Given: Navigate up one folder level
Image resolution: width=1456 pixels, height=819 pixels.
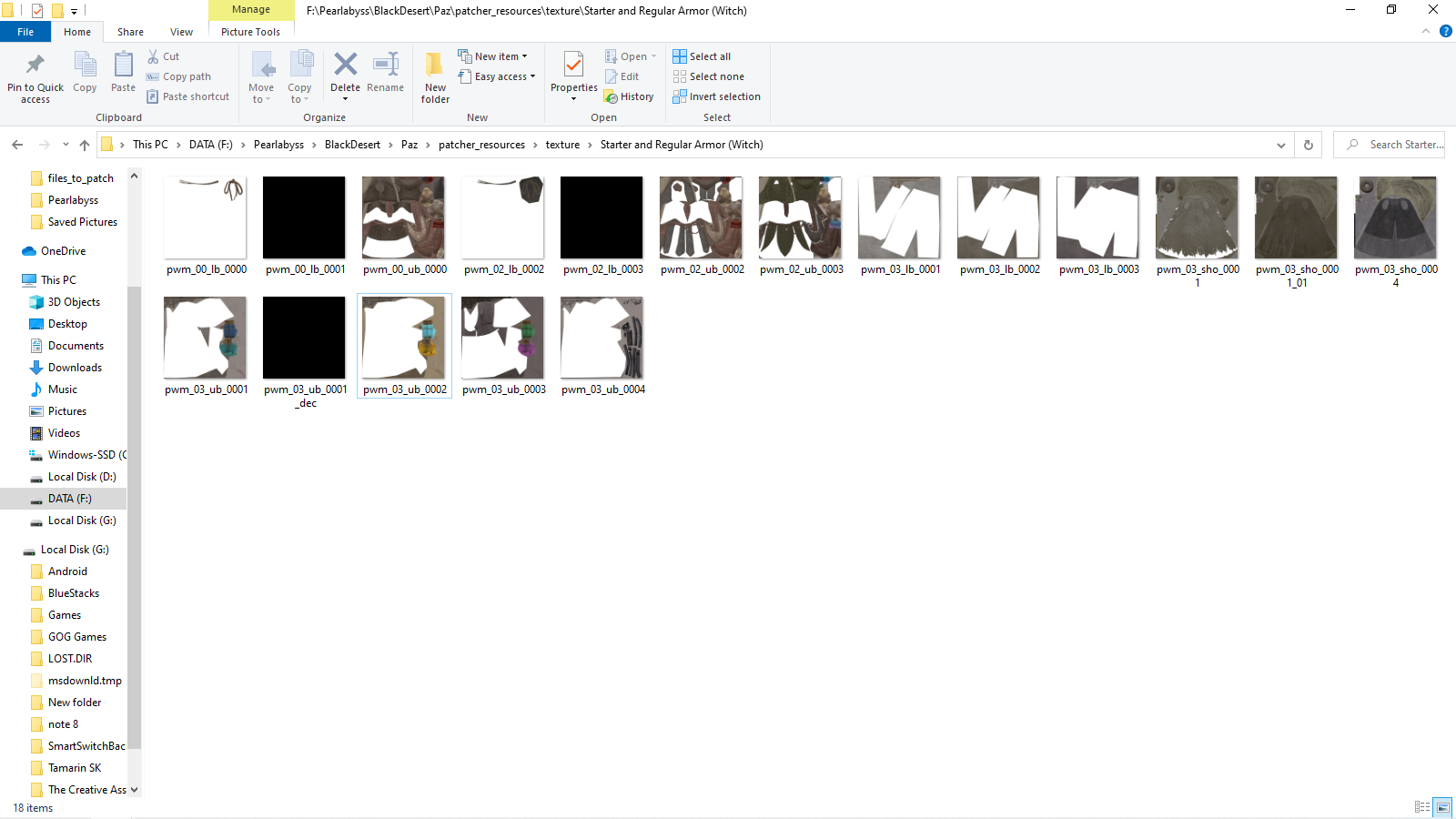Looking at the screenshot, I should (85, 145).
